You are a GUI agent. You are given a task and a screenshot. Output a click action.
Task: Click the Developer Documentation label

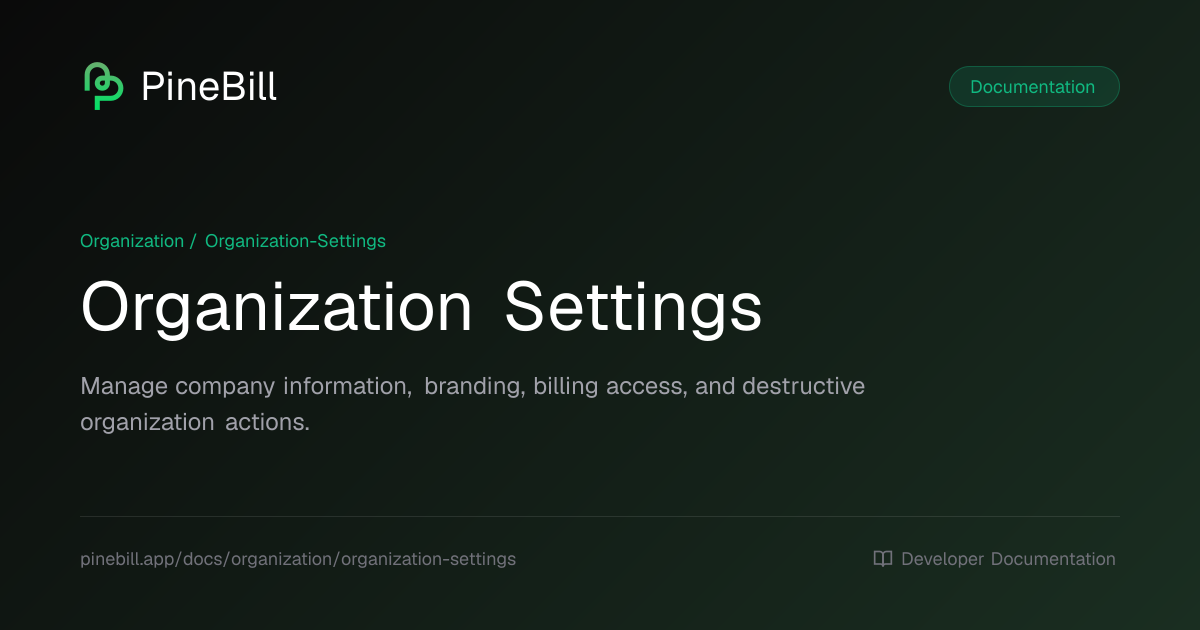point(1008,559)
